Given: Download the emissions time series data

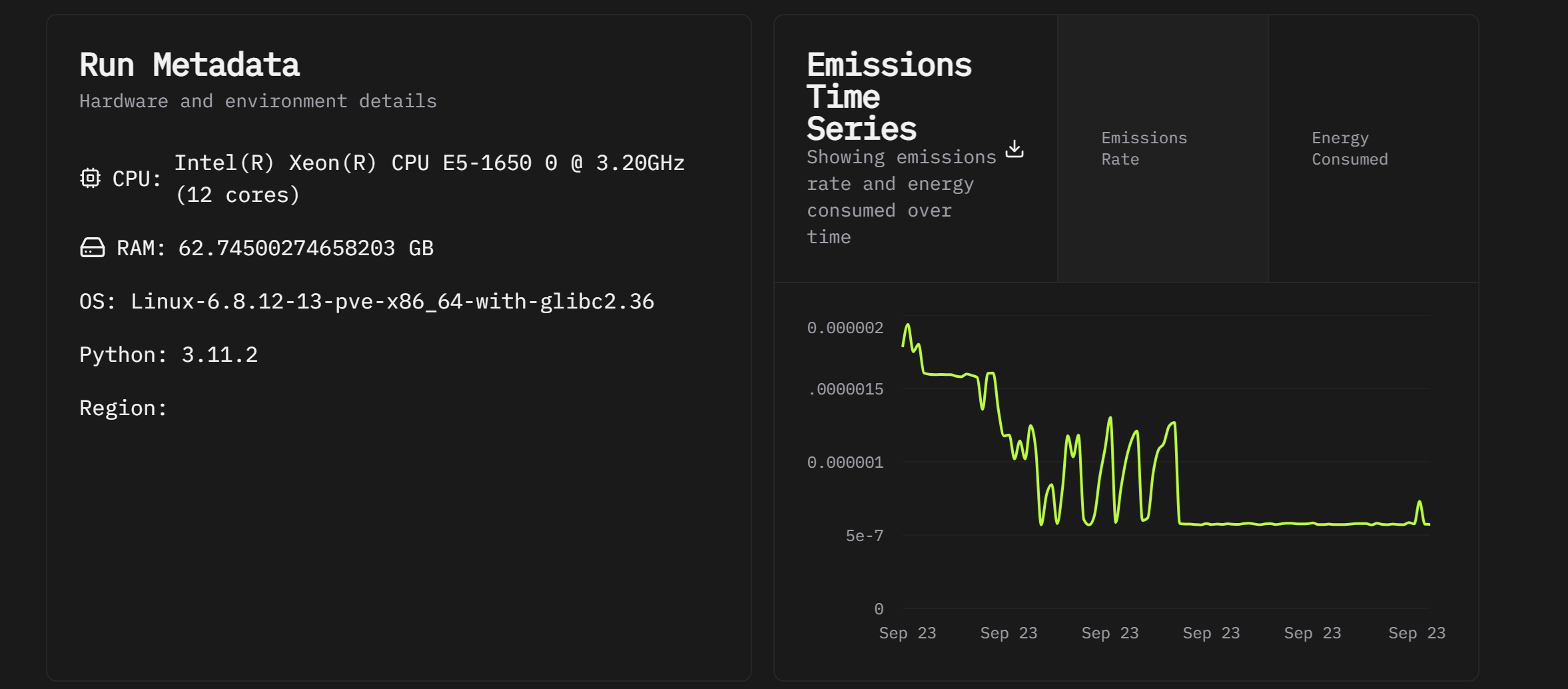Looking at the screenshot, I should point(1014,149).
